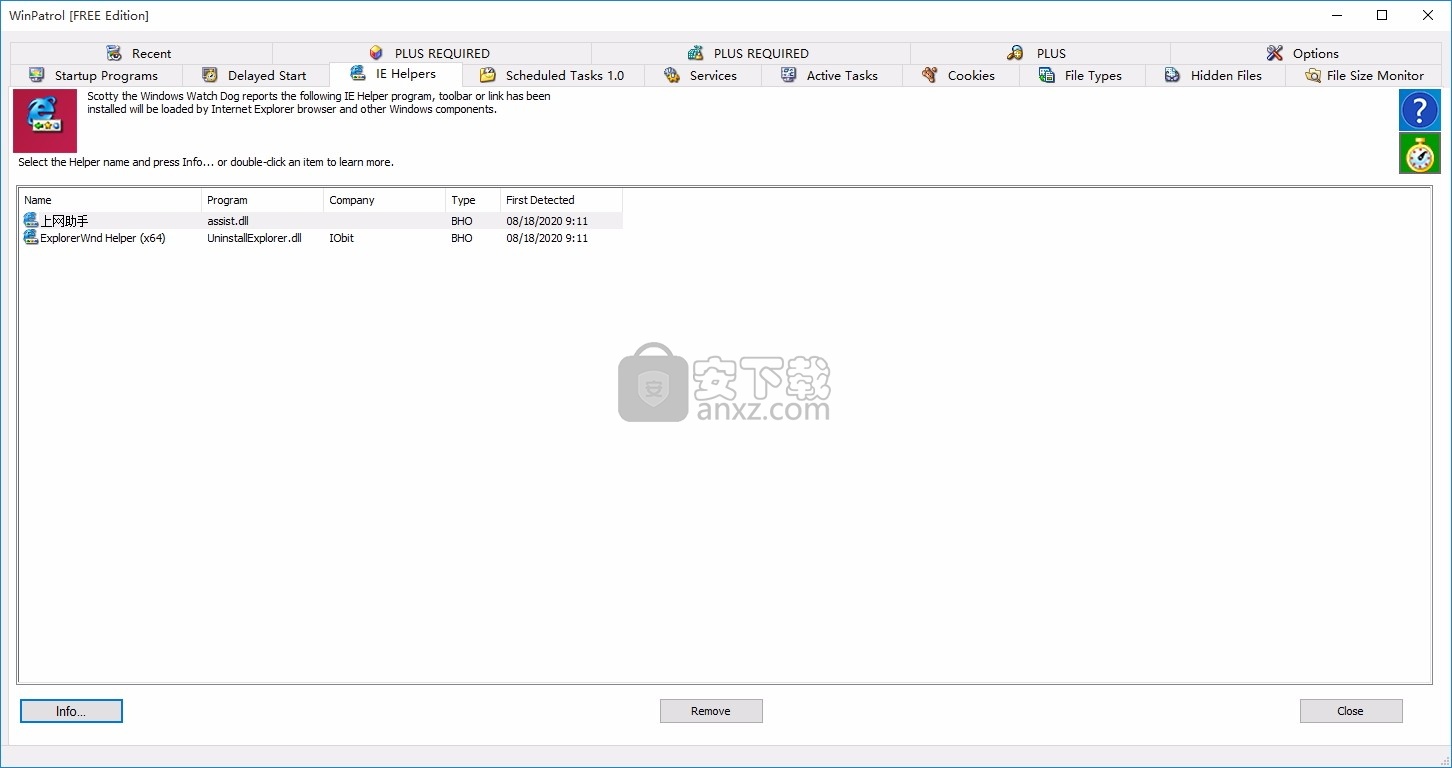The height and width of the screenshot is (768, 1452).
Task: Click the Startup Programs tab icon
Action: [37, 75]
